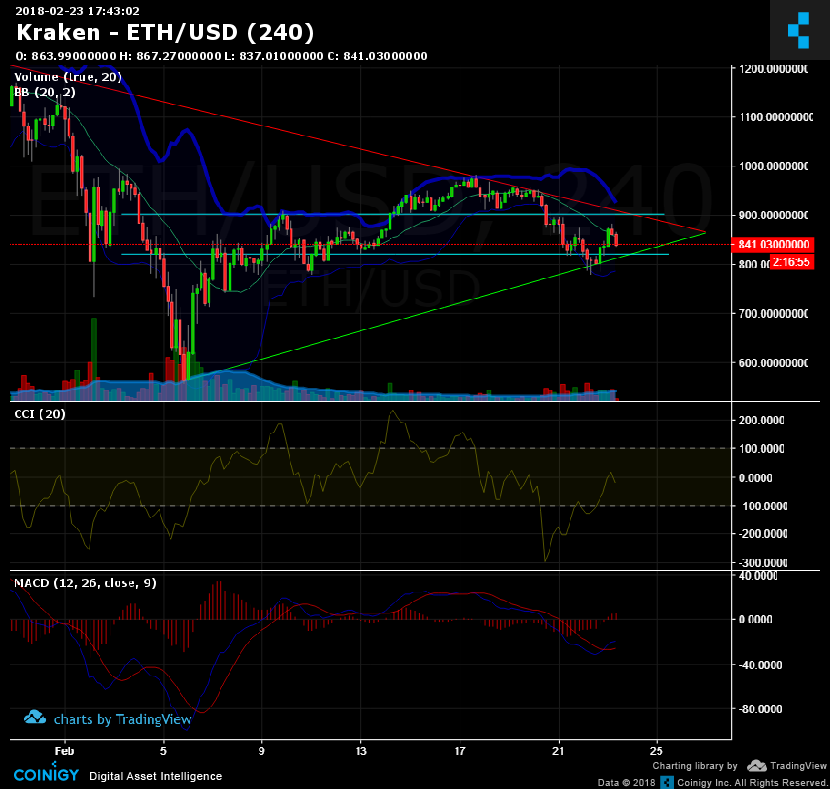Click the Coinigy logo in the top corner
The width and height of the screenshot is (830, 789).
(799, 30)
